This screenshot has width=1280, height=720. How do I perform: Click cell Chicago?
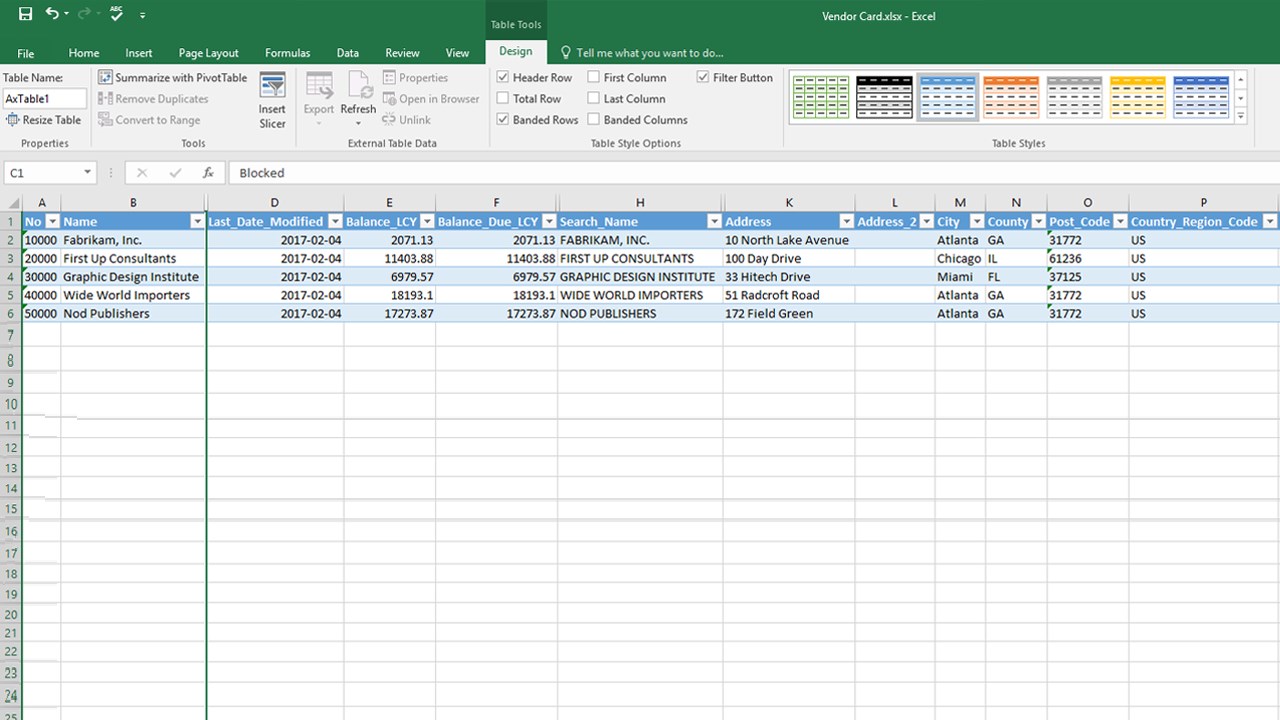pos(960,258)
